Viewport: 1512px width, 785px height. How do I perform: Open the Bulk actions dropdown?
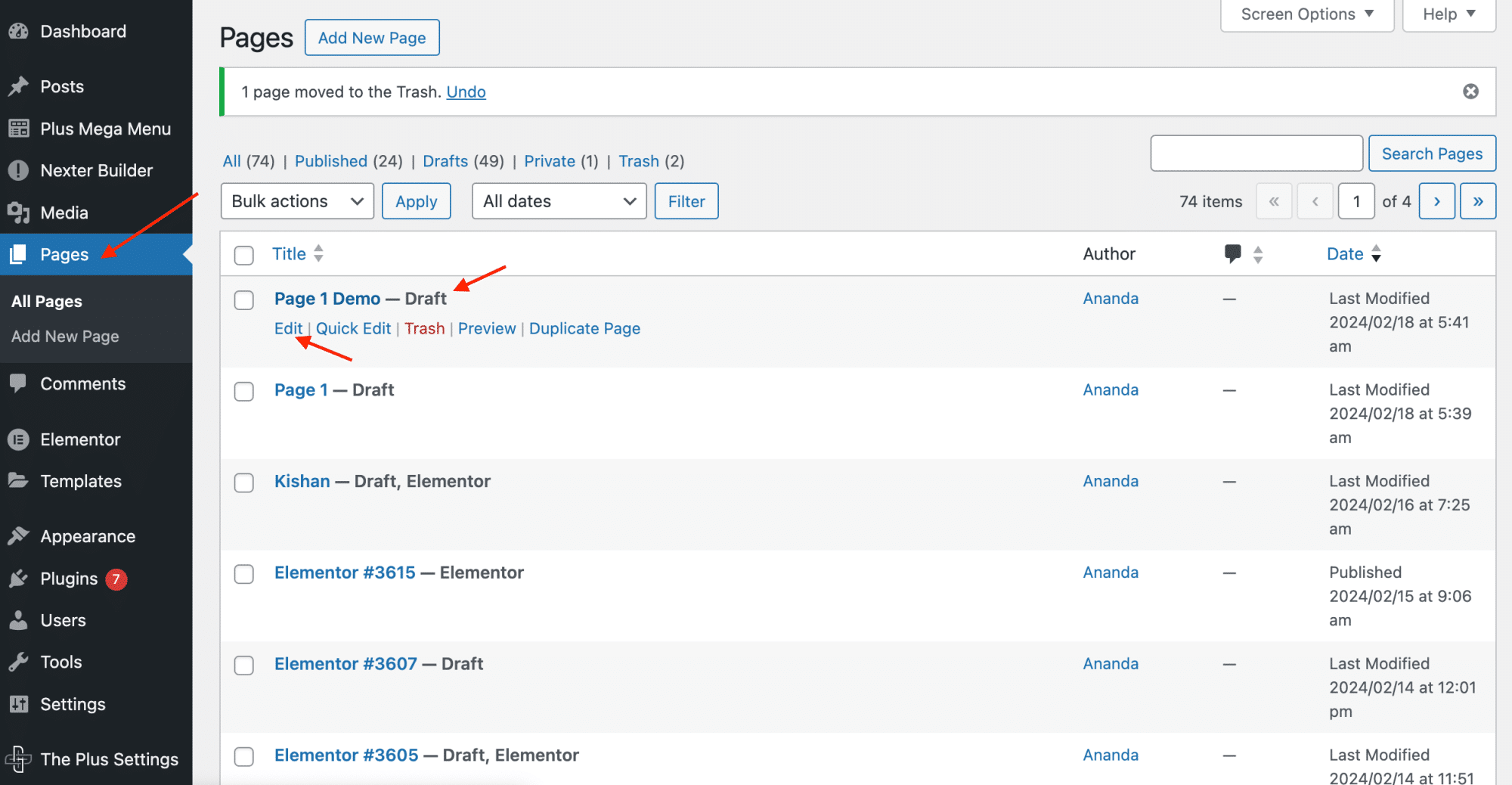296,201
